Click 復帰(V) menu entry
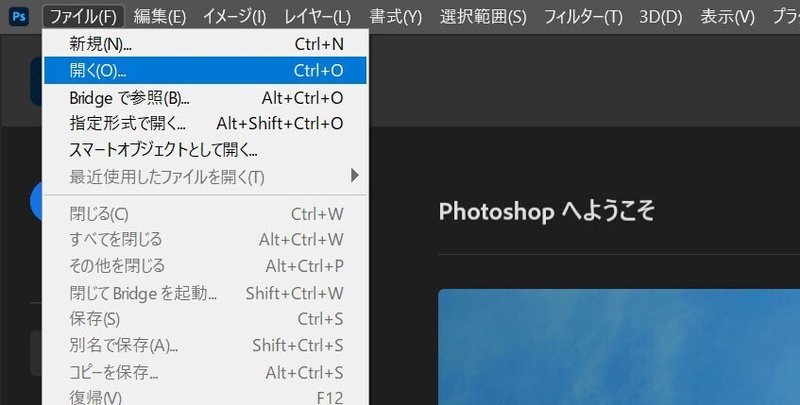800x405 pixels. pyautogui.click(x=205, y=396)
